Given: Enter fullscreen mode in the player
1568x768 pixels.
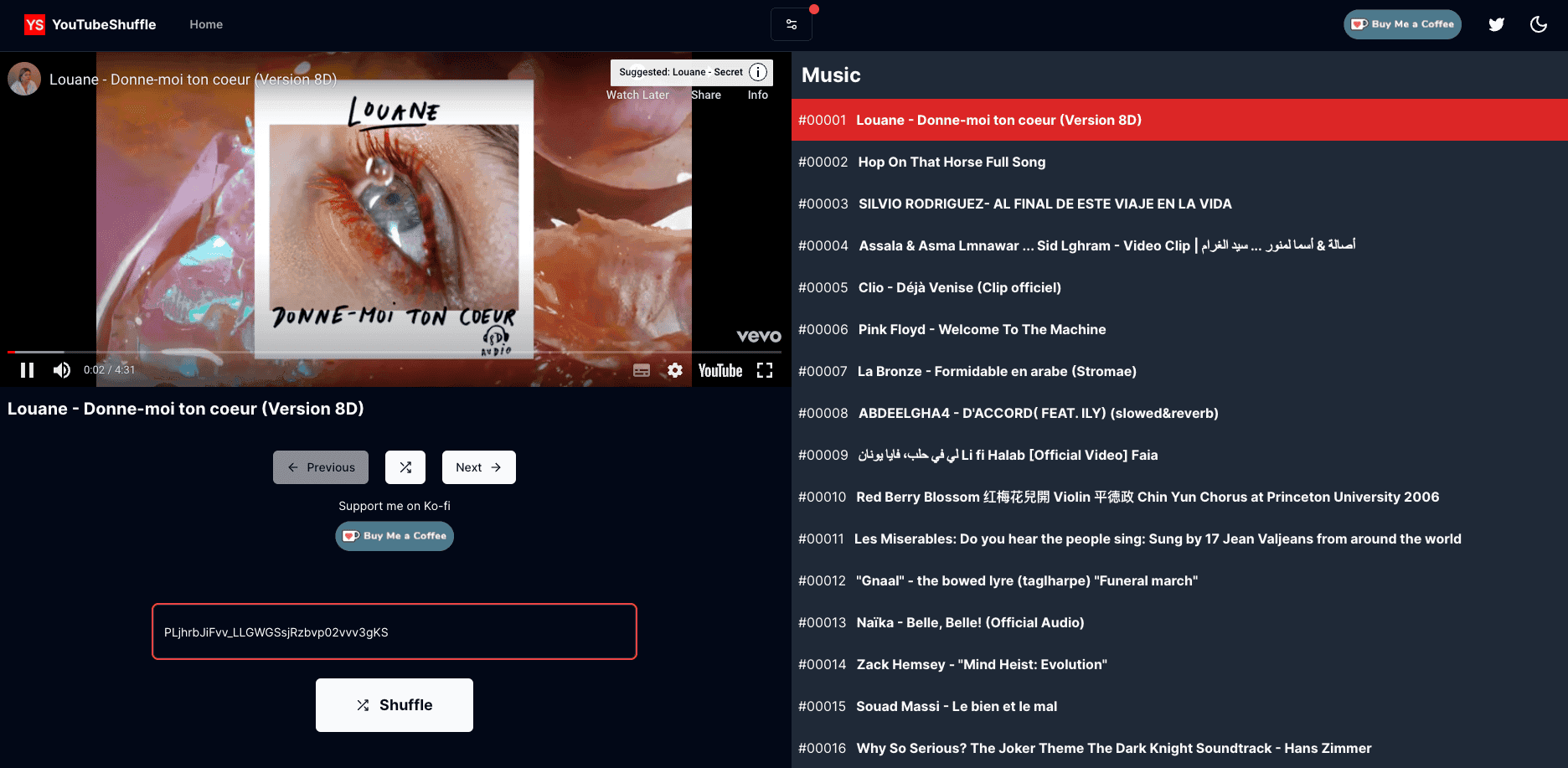Looking at the screenshot, I should pyautogui.click(x=765, y=370).
